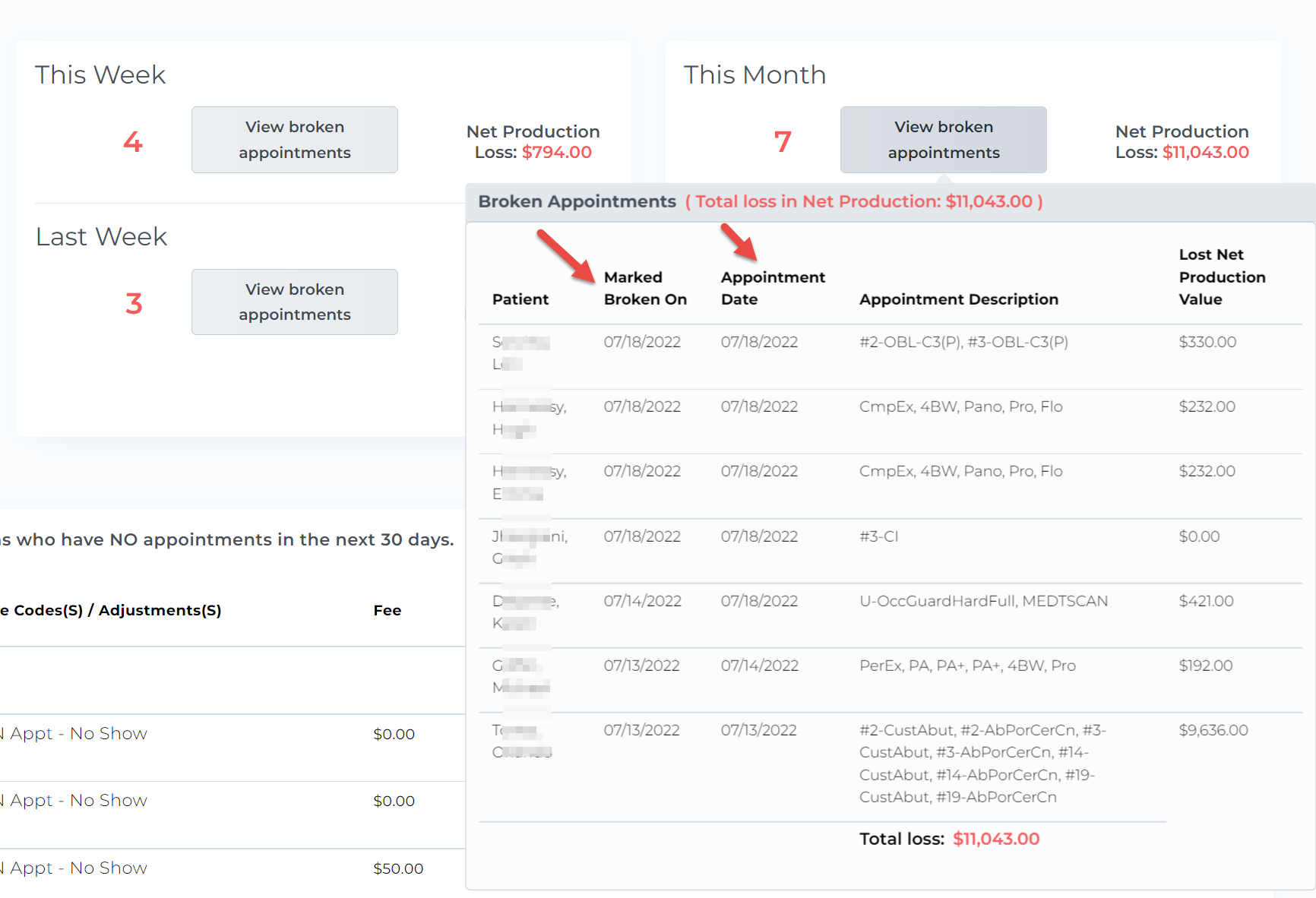Click the red Total loss $11,043.00 amount

tap(995, 839)
